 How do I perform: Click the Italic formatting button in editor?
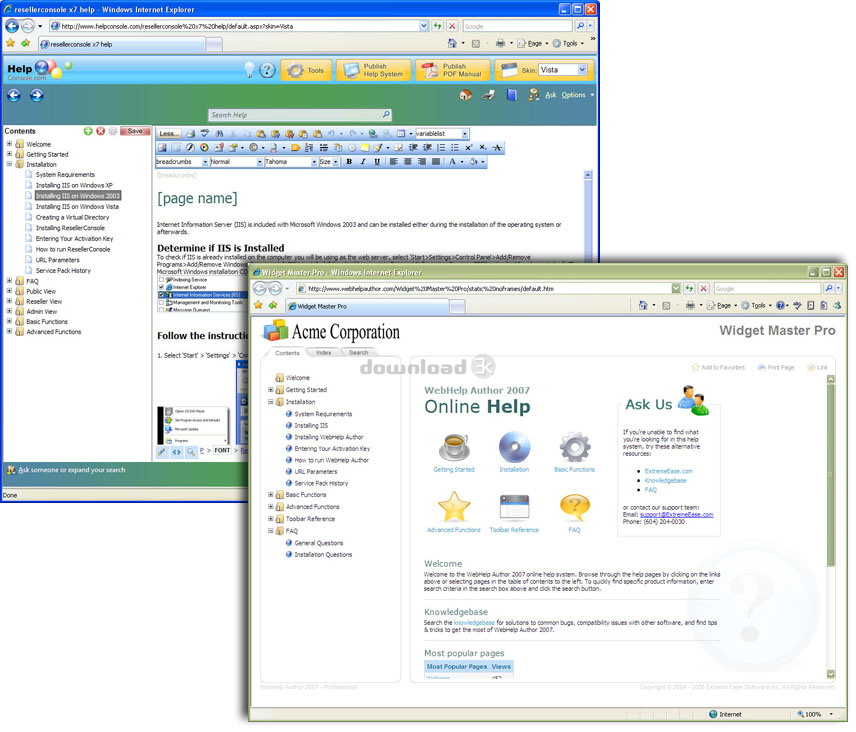(x=363, y=162)
